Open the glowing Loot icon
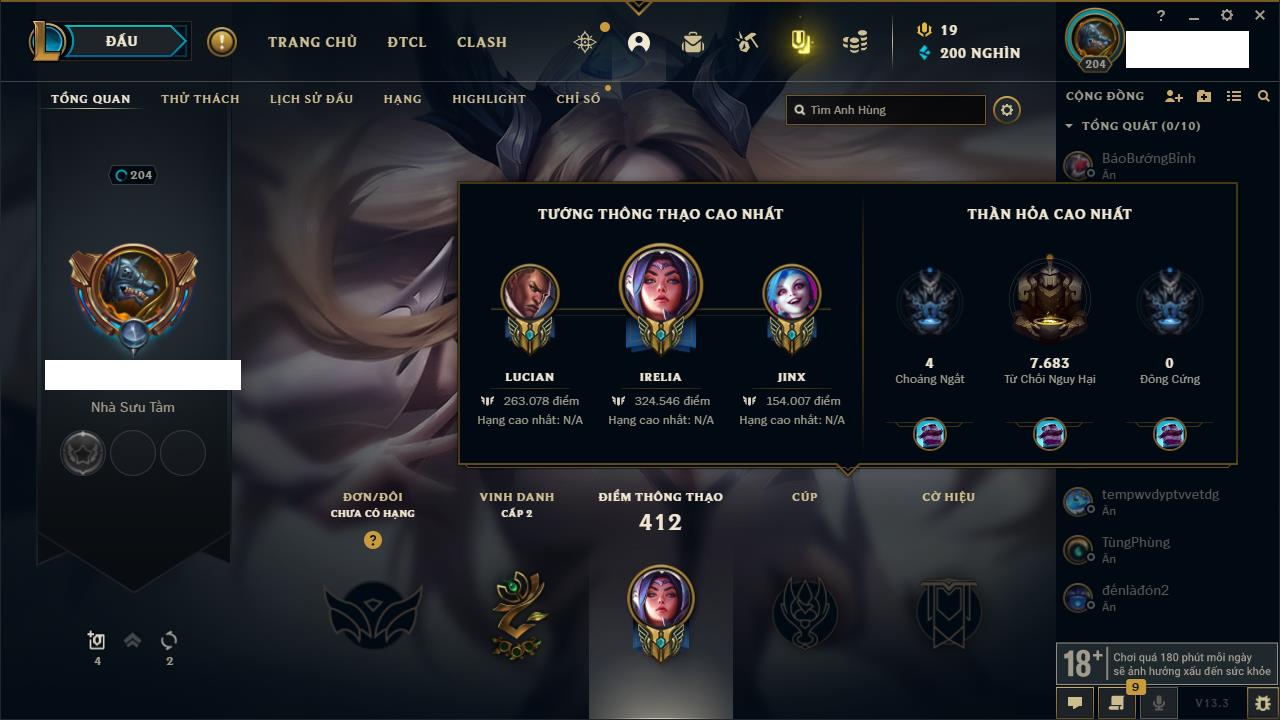Screen dimensions: 1280x720 coord(800,42)
